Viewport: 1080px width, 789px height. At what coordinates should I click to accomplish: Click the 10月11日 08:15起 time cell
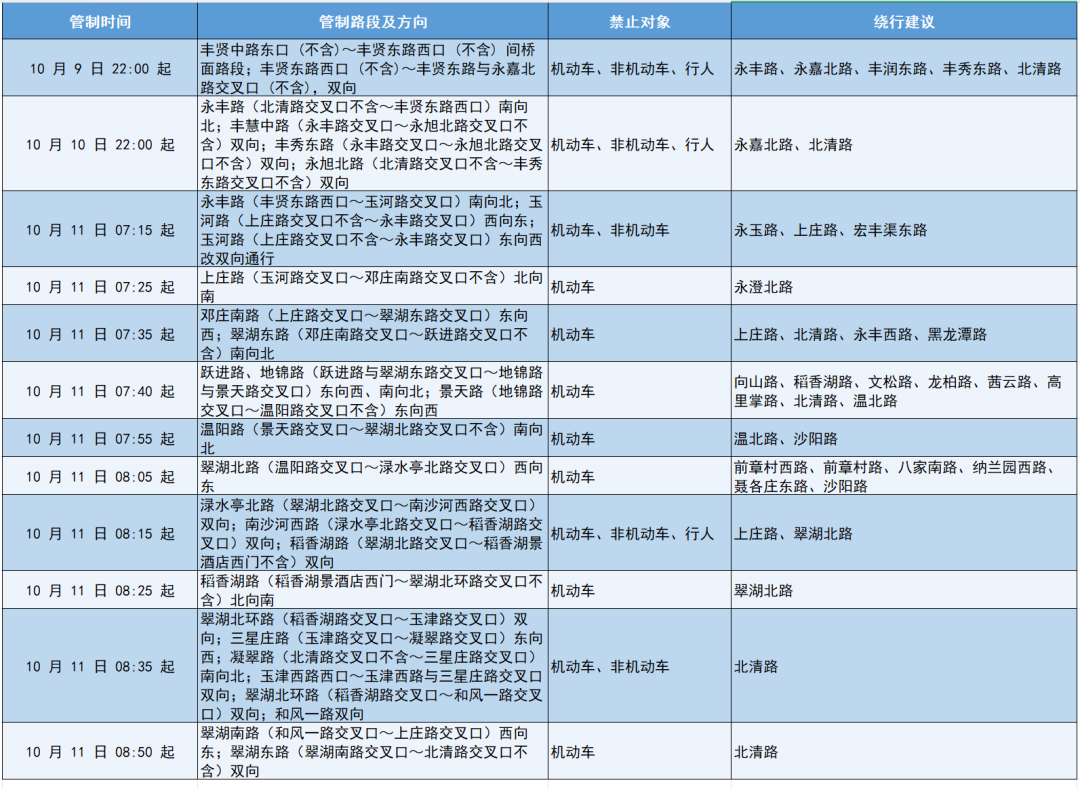[100, 533]
